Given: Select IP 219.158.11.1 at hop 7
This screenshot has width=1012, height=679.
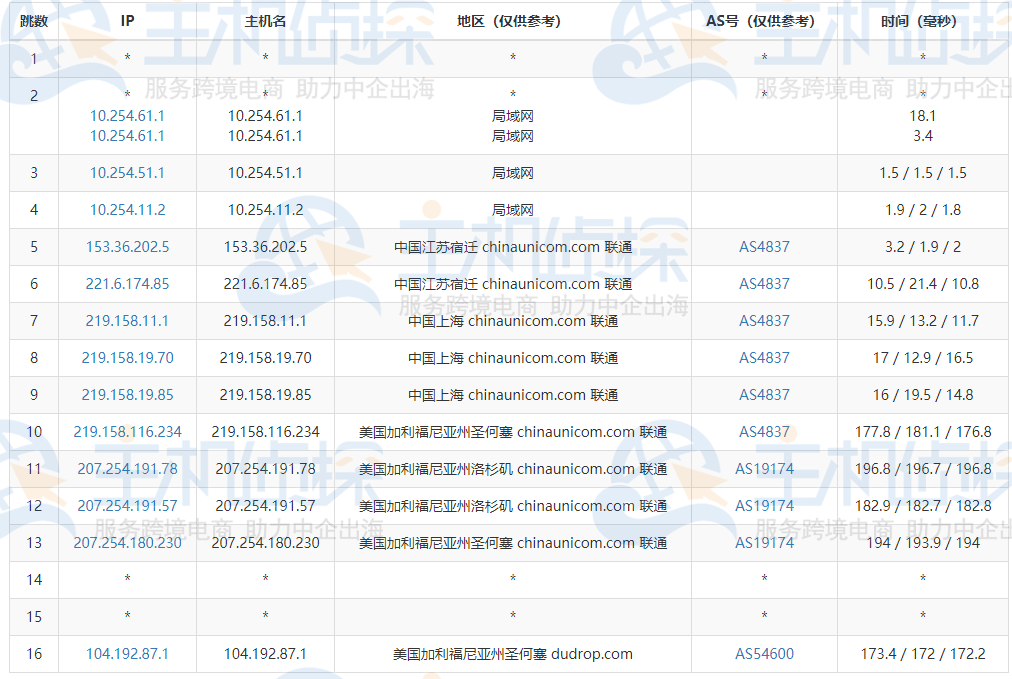Looking at the screenshot, I should [x=127, y=320].
